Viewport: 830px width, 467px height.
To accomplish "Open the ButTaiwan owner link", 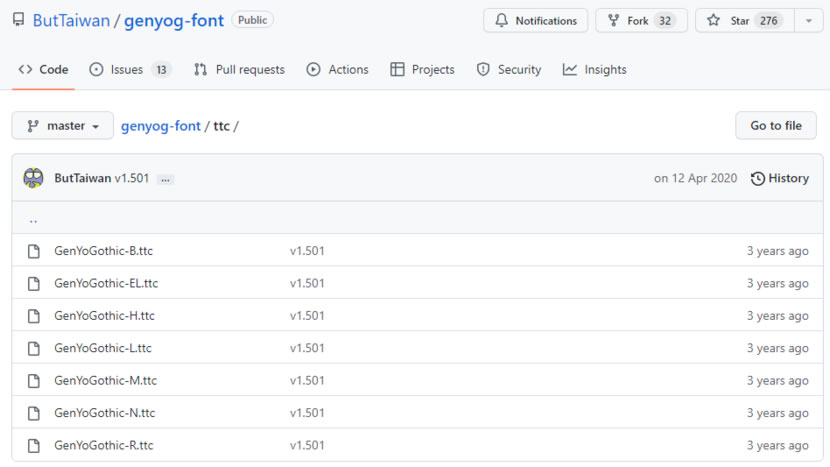I will [71, 21].
